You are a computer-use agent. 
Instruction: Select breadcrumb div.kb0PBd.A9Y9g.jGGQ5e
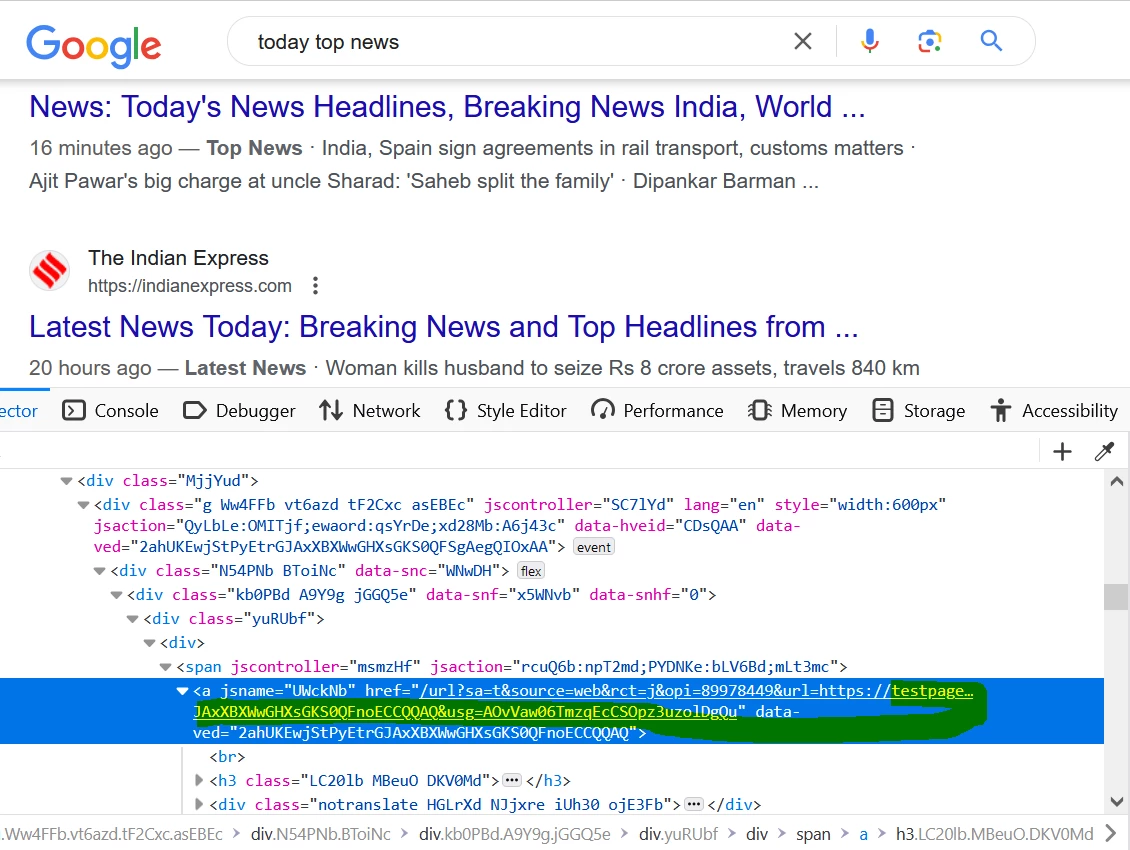(x=515, y=834)
